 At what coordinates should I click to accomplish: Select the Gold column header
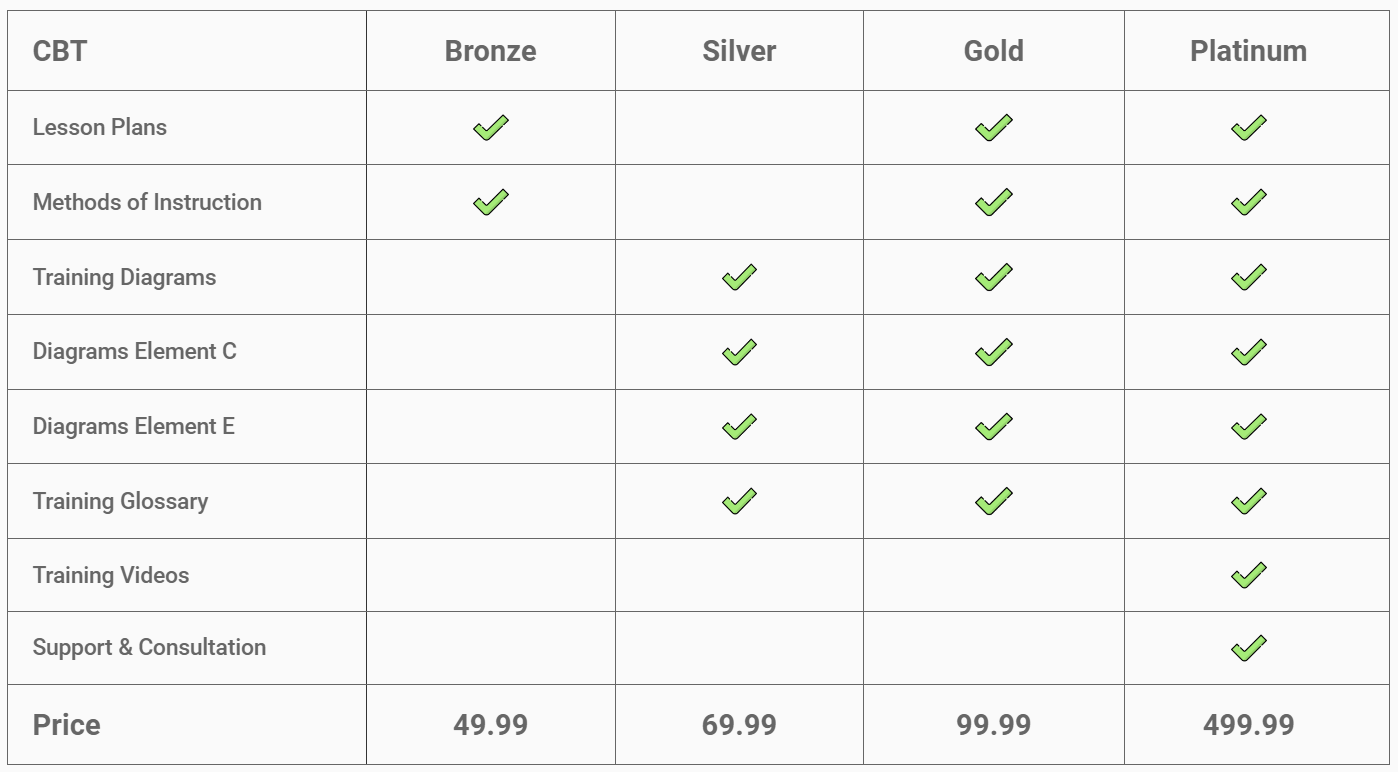point(994,51)
